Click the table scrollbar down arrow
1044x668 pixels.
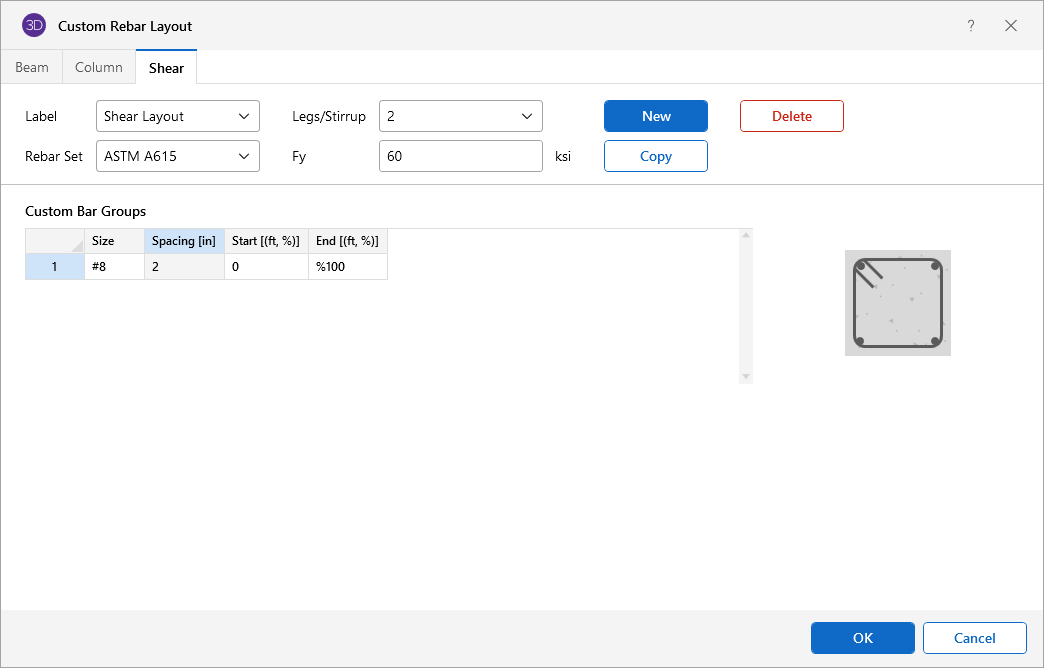tap(745, 376)
